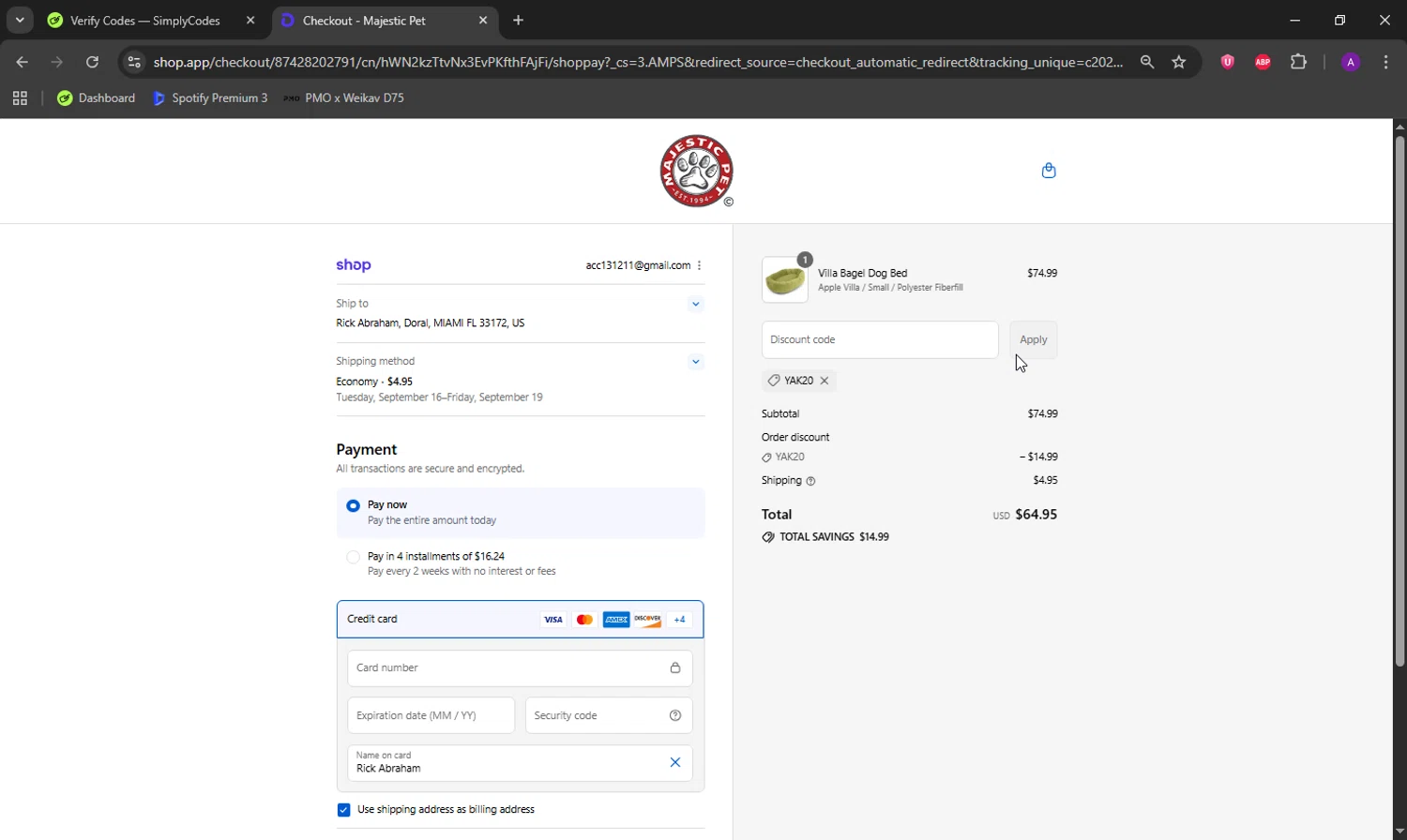Click the Name on card field
The height and width of the screenshot is (840, 1407).
(520, 763)
